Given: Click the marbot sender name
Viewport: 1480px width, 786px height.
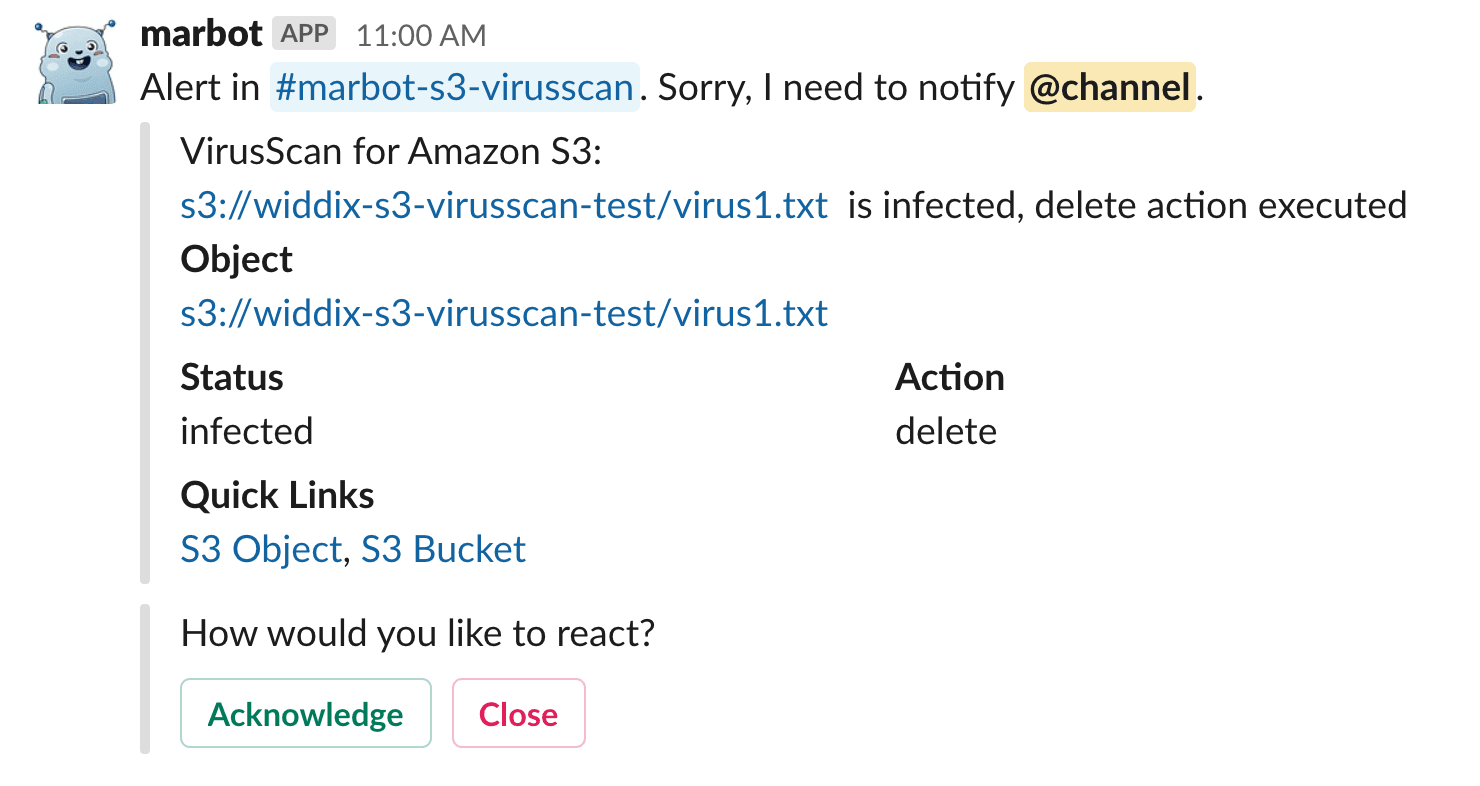Looking at the screenshot, I should 201,35.
